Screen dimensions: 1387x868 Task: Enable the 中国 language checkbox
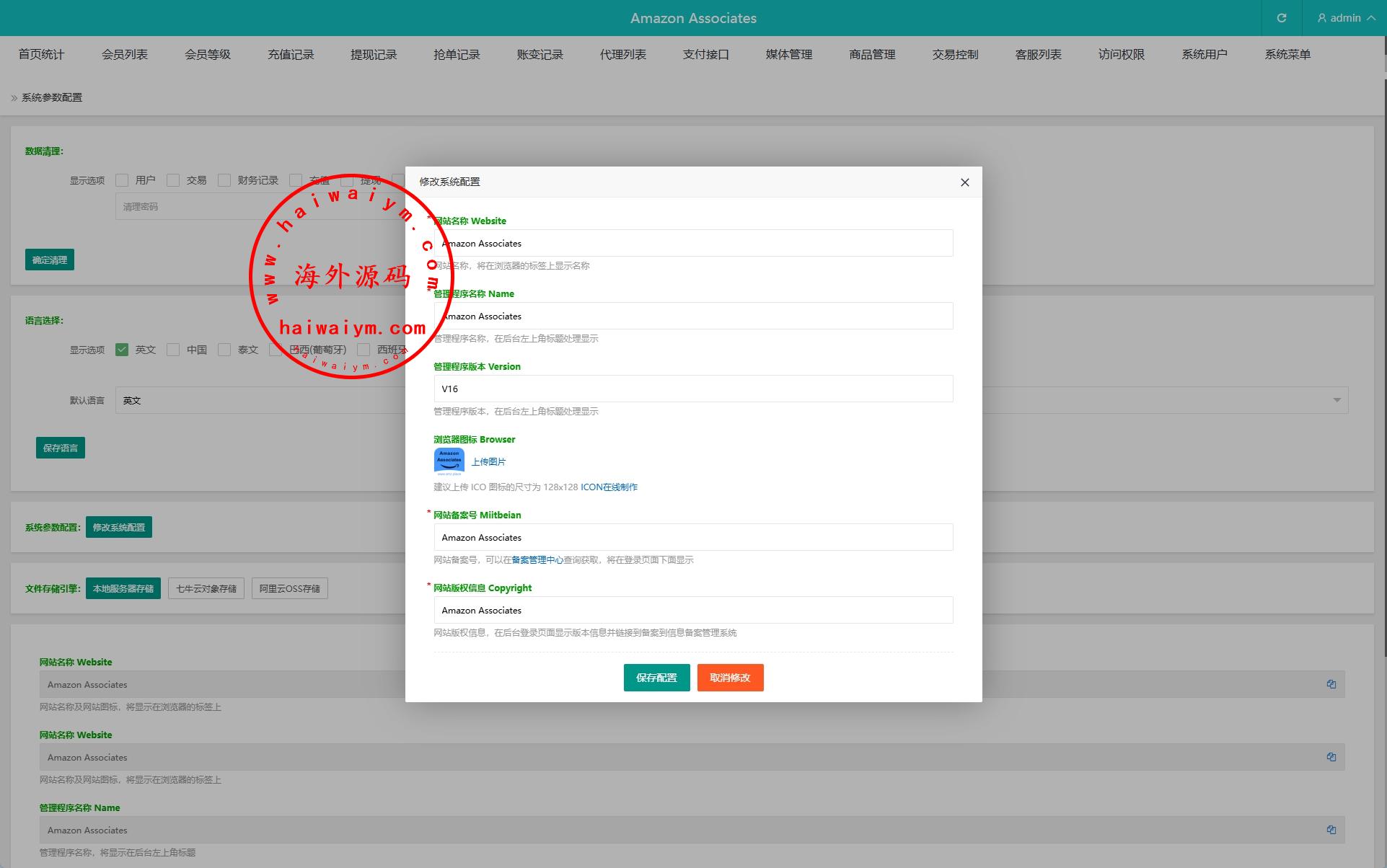click(173, 350)
